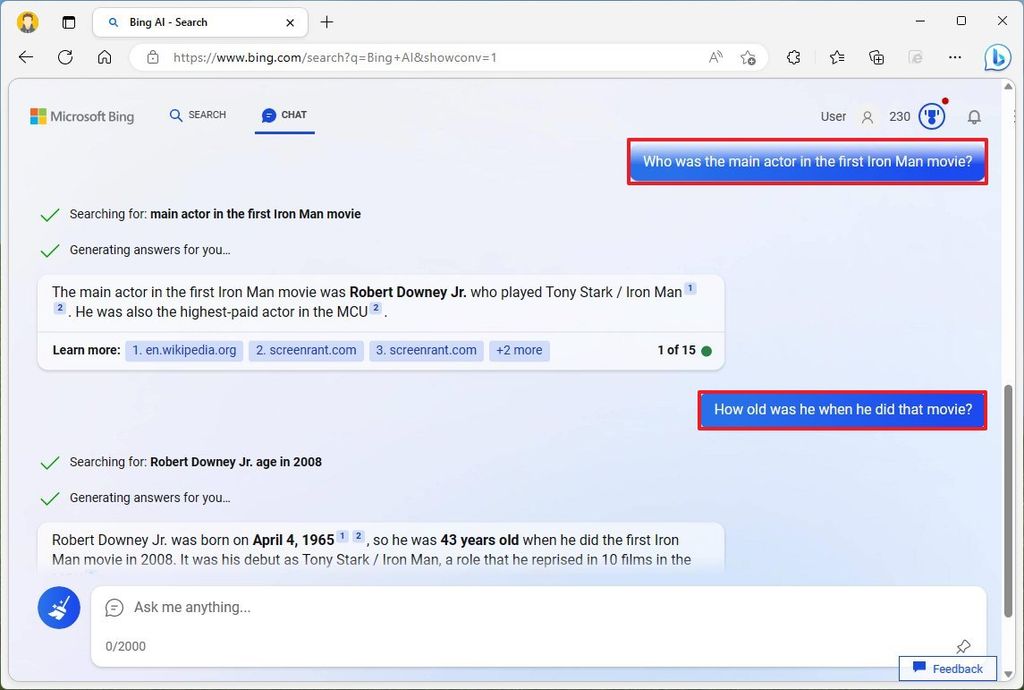The height and width of the screenshot is (690, 1024).
Task: Send Feedback using the bottom-right button
Action: (947, 668)
